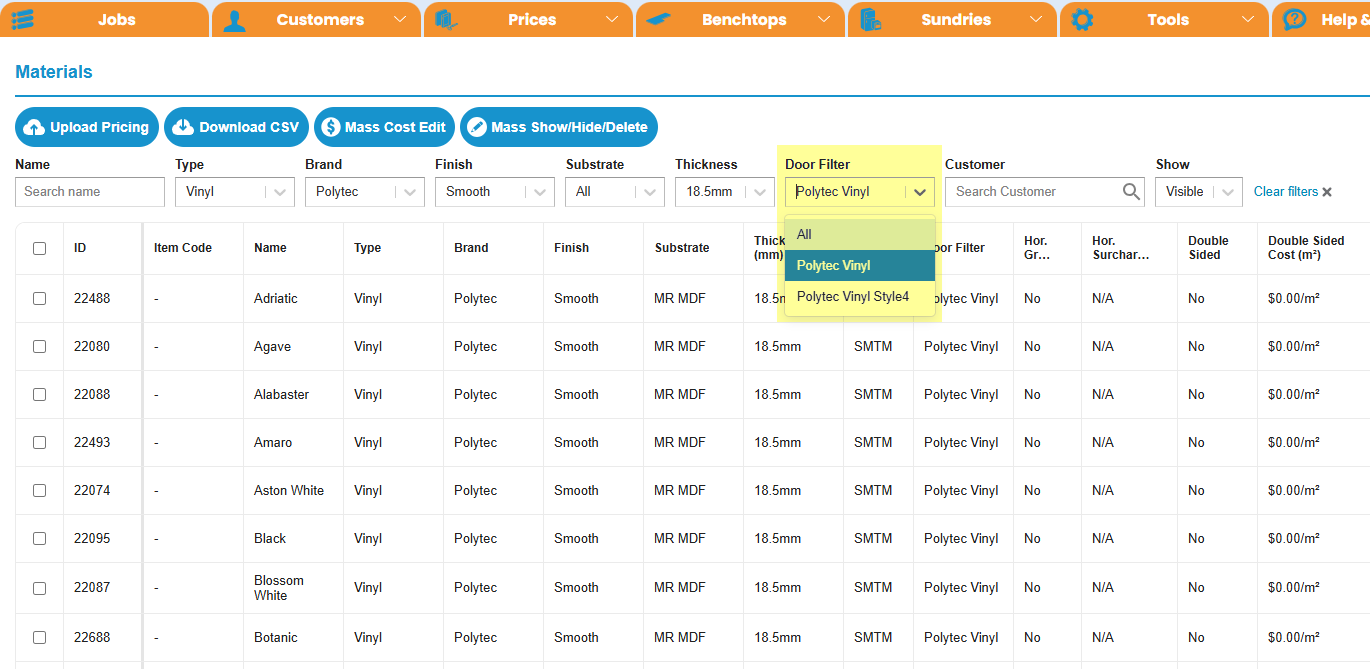Viewport: 1370px width, 669px height.
Task: Check the Black row checkbox
Action: click(x=39, y=538)
